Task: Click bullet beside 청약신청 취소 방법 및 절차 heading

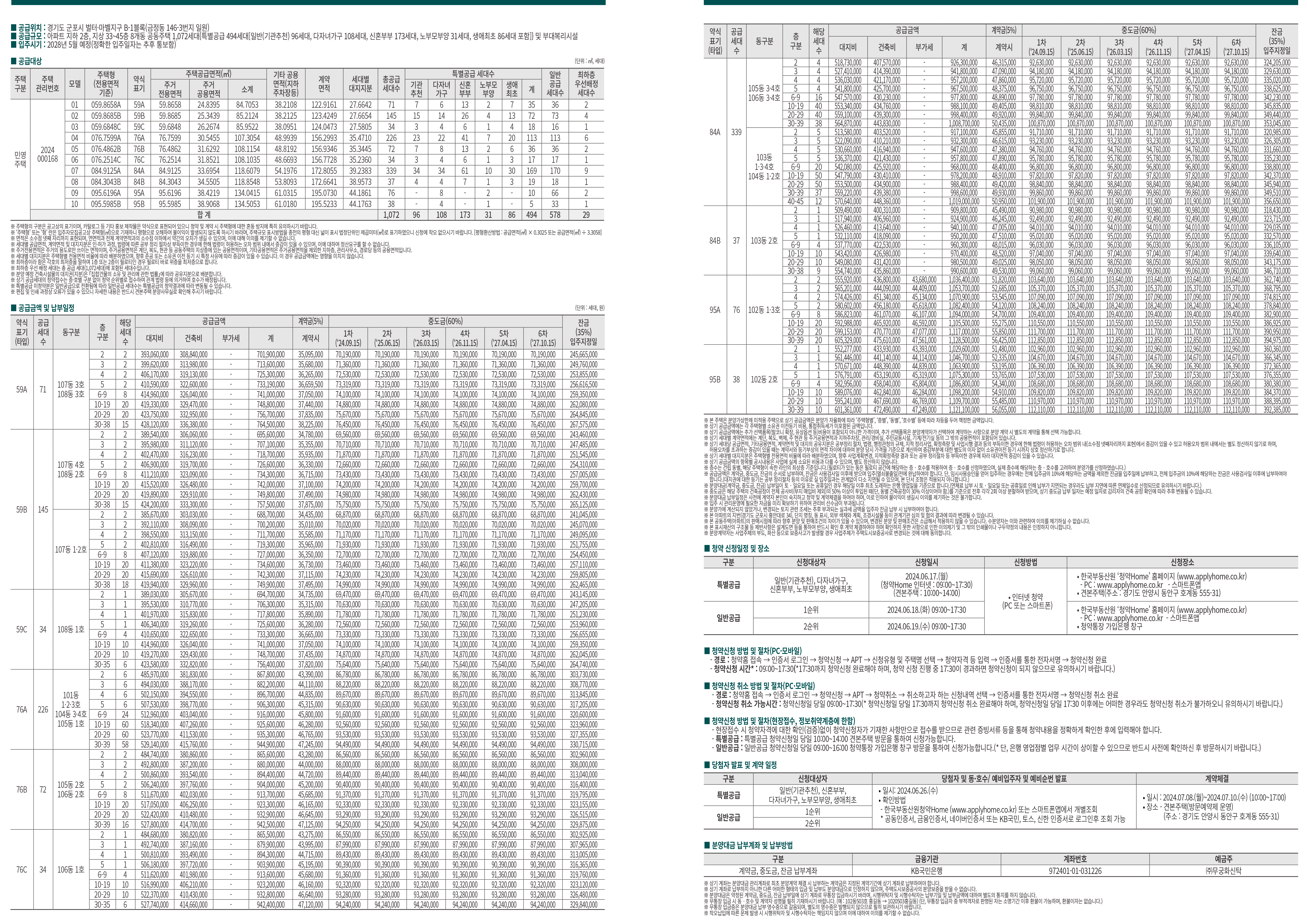Action: 707,686
